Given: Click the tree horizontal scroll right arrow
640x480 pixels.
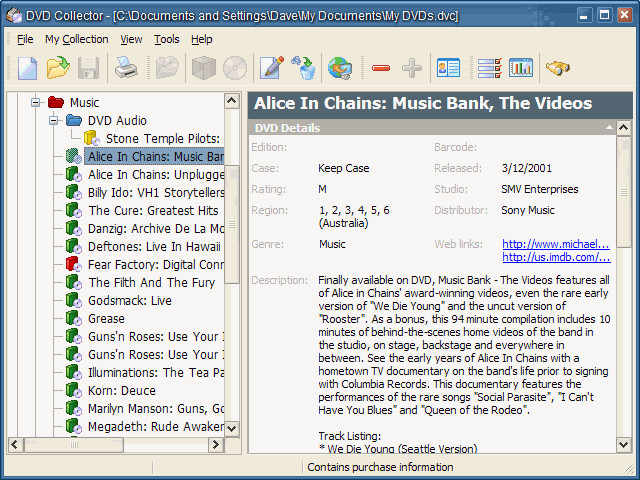Looking at the screenshot, I should click(216, 444).
